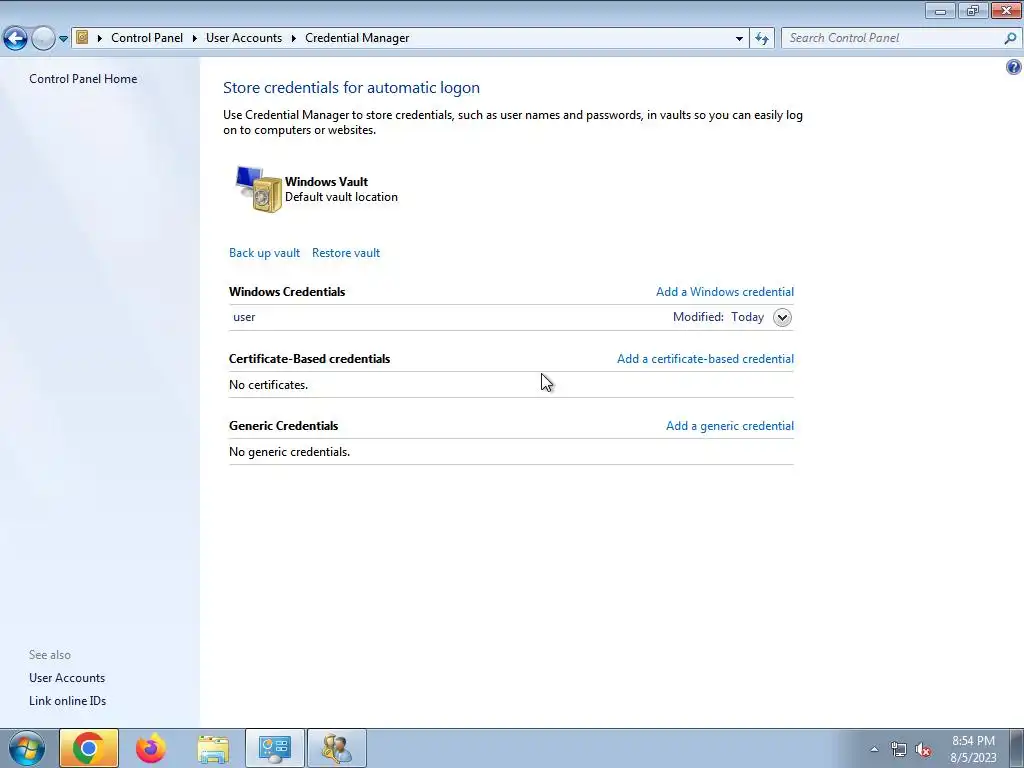Close the Credential Manager window
1024x768 pixels.
(x=1006, y=10)
